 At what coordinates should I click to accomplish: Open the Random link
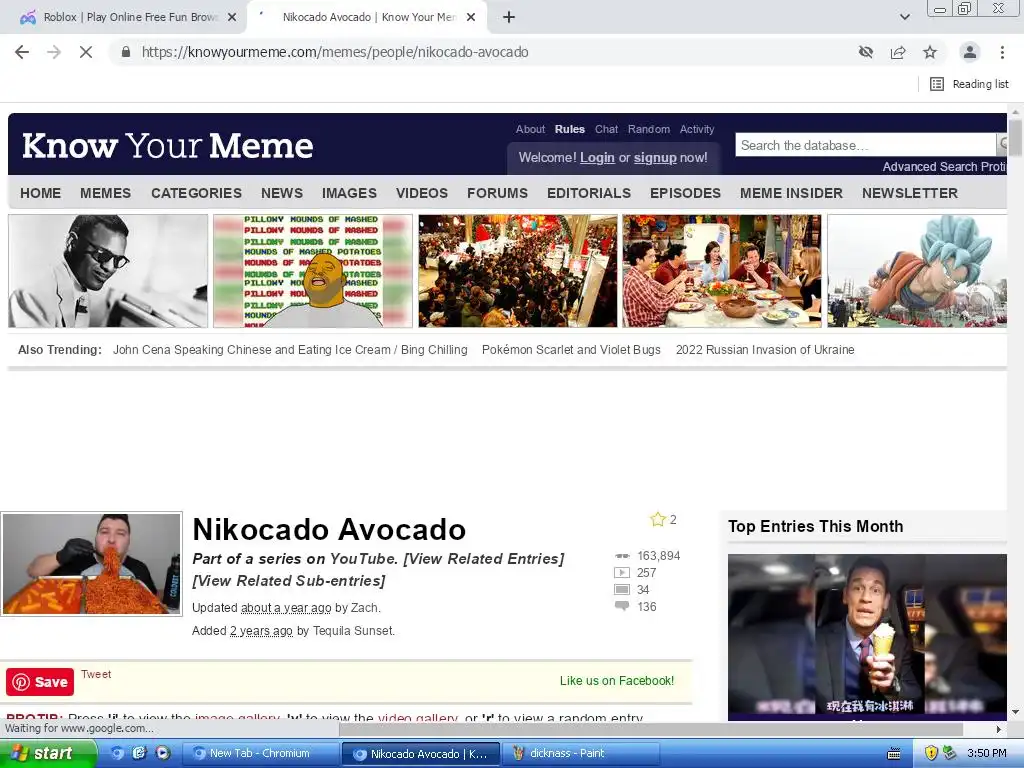[648, 129]
